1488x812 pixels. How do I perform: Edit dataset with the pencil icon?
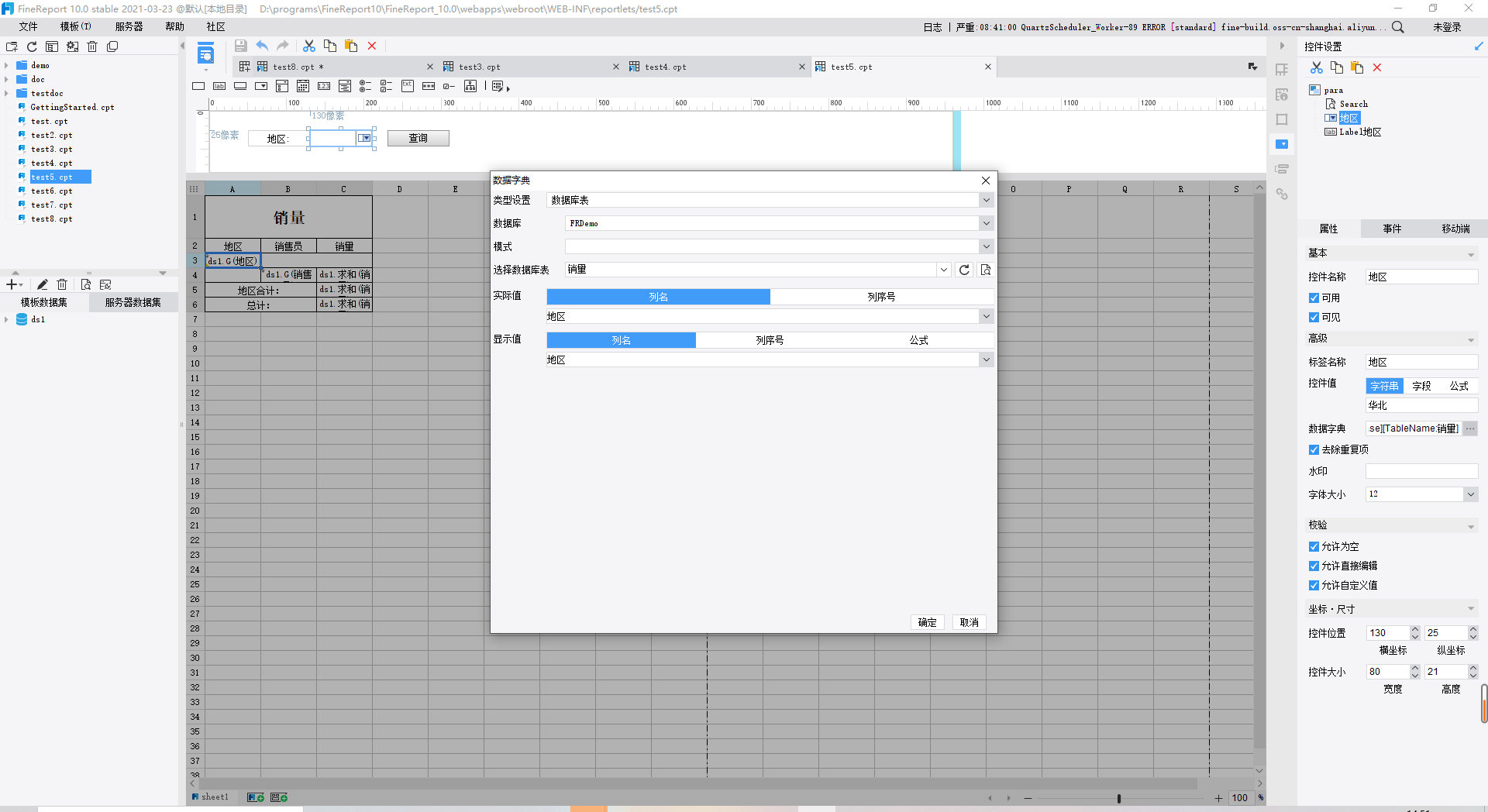tap(43, 284)
